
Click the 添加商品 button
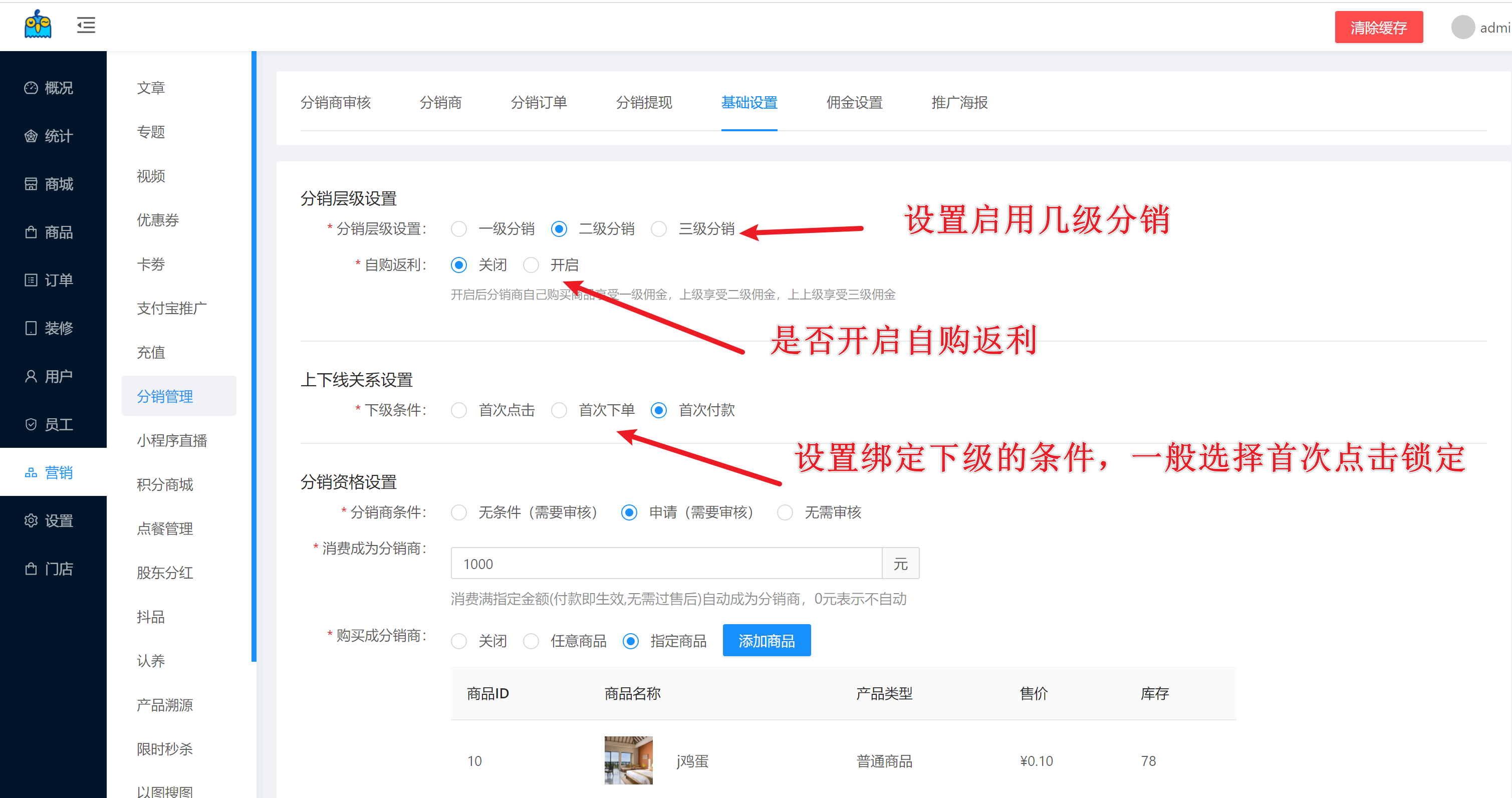pyautogui.click(x=766, y=641)
